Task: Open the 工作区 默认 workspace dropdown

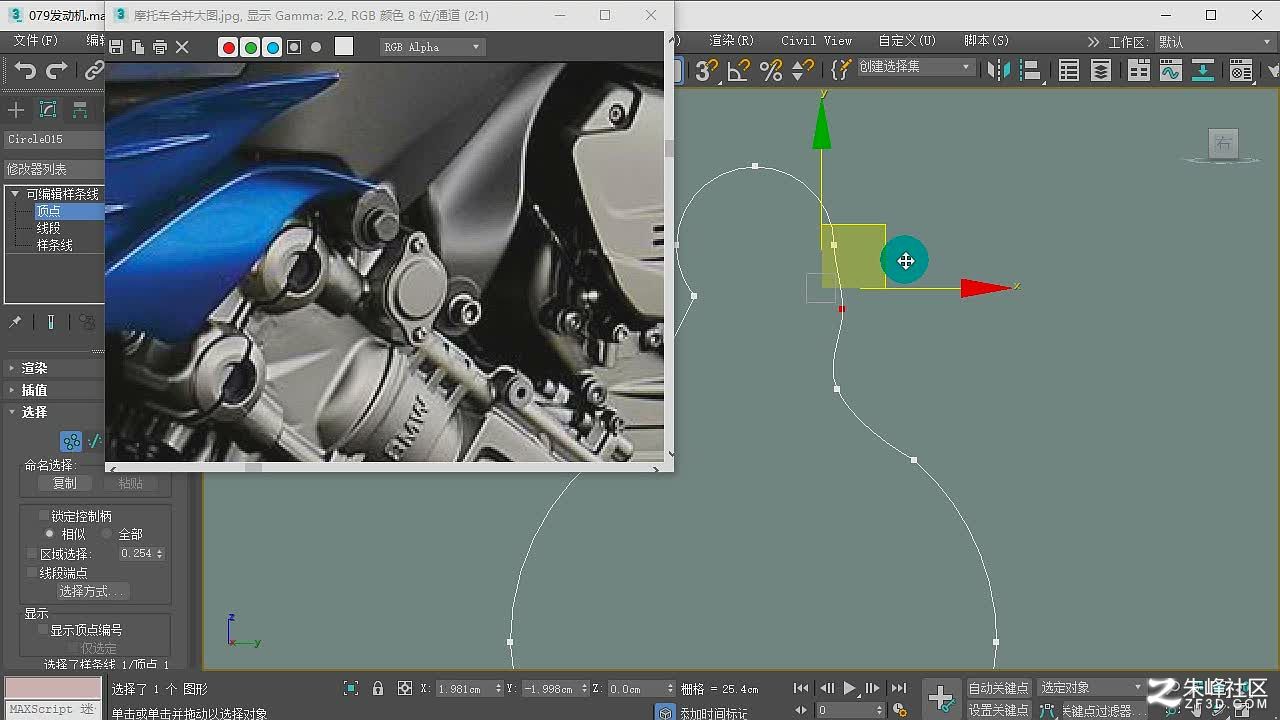Action: coord(1216,42)
